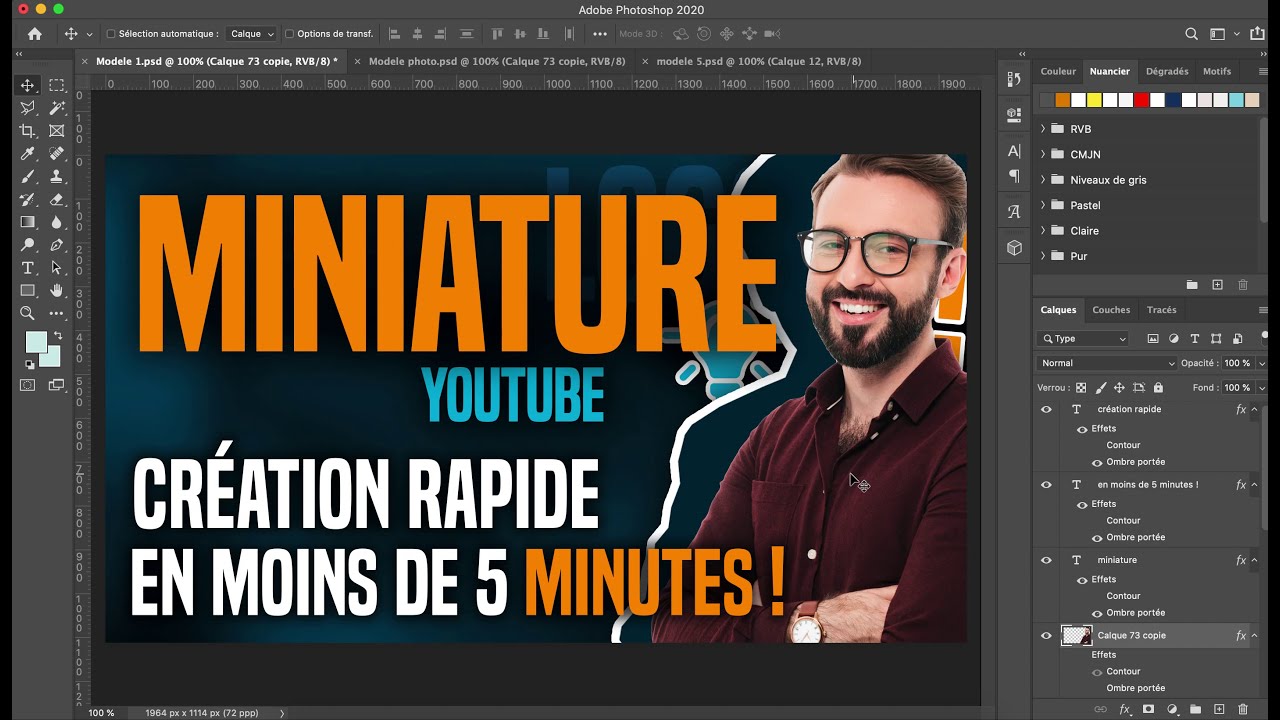The width and height of the screenshot is (1280, 720).
Task: Click the zoom level 100 % field
Action: pyautogui.click(x=101, y=713)
